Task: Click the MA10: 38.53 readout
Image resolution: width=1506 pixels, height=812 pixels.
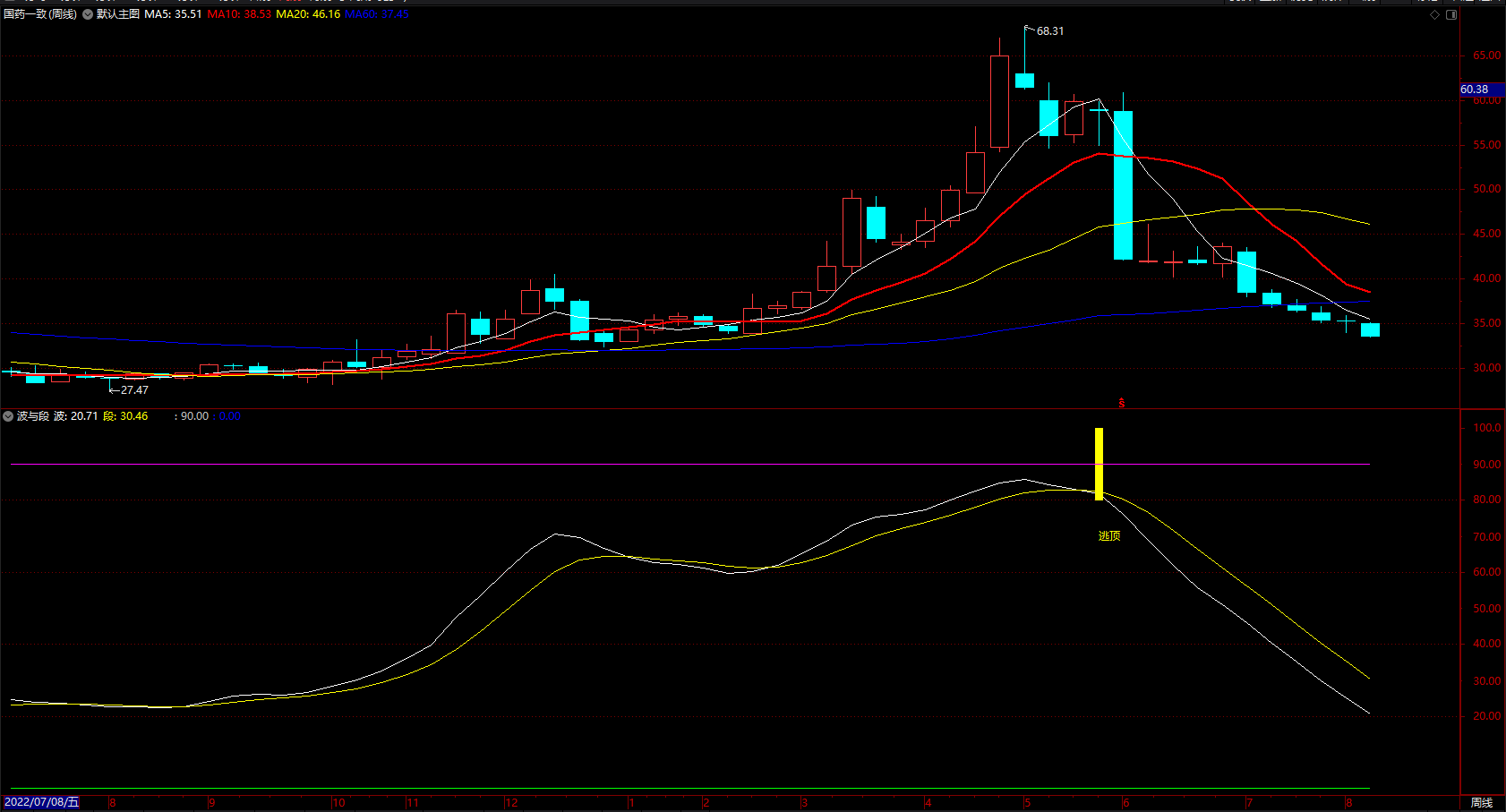Action: 239,14
